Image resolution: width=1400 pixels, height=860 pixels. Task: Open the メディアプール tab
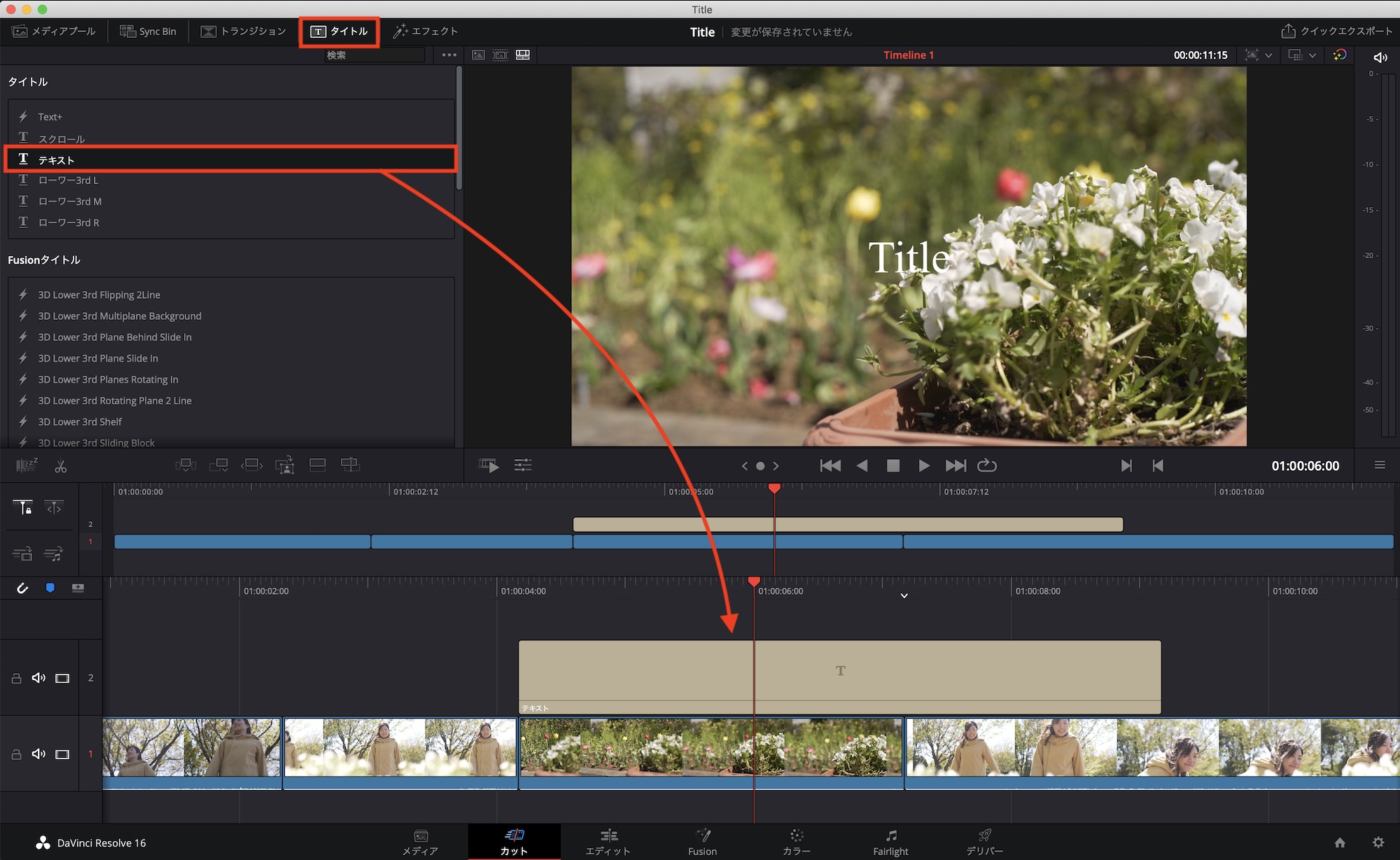coord(54,31)
